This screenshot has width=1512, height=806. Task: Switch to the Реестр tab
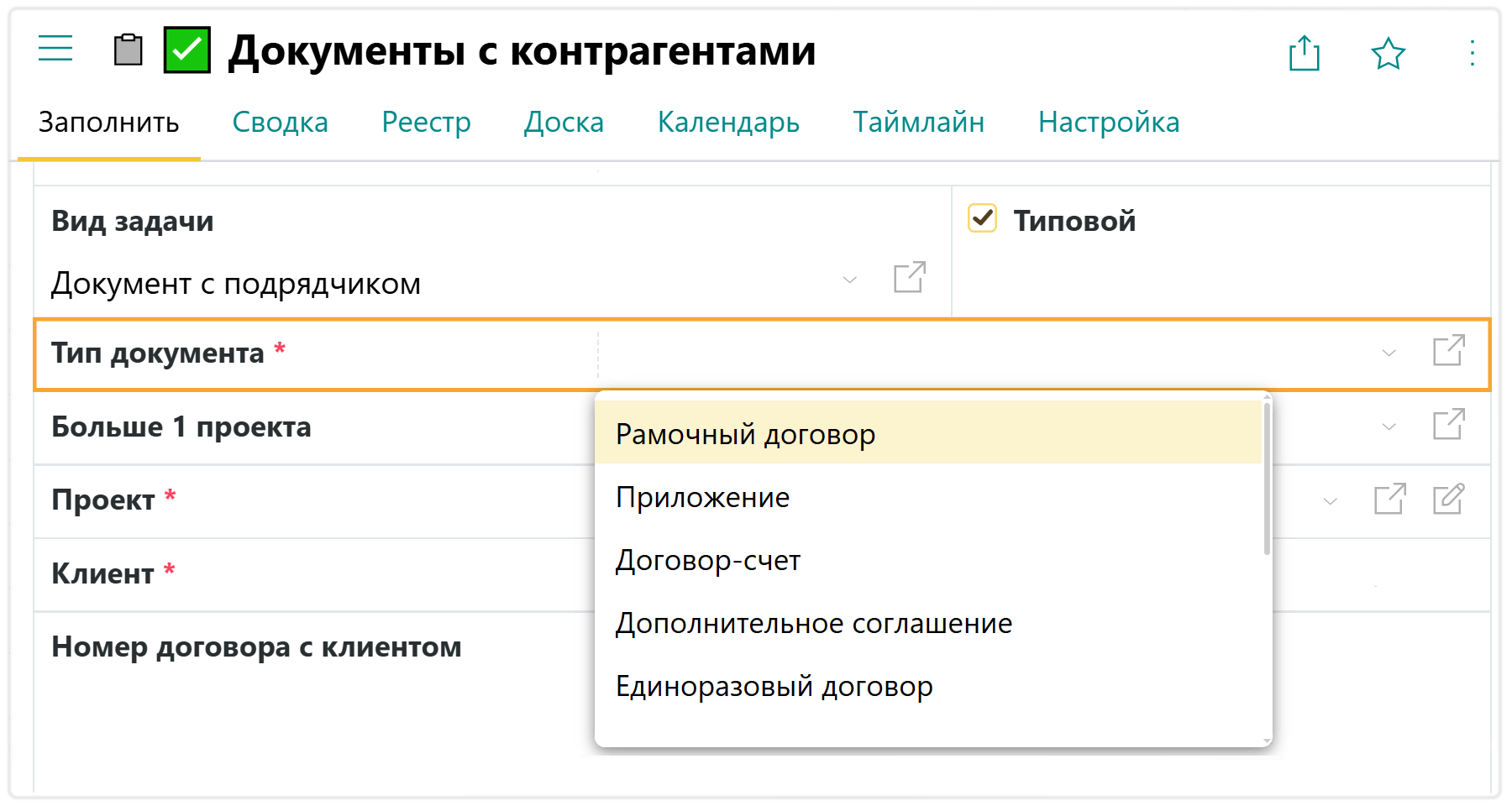[x=426, y=123]
